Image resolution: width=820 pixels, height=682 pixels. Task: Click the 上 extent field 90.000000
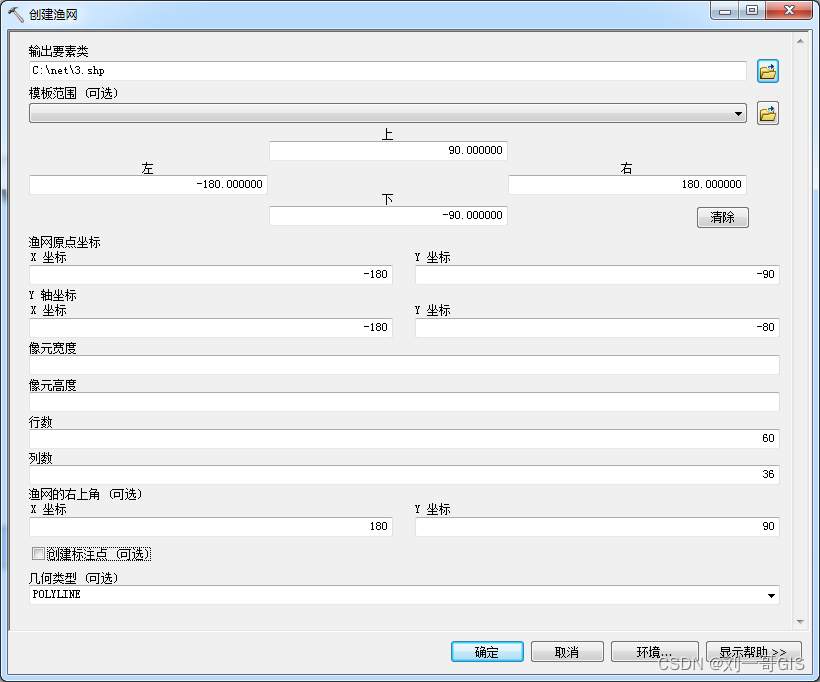(388, 151)
